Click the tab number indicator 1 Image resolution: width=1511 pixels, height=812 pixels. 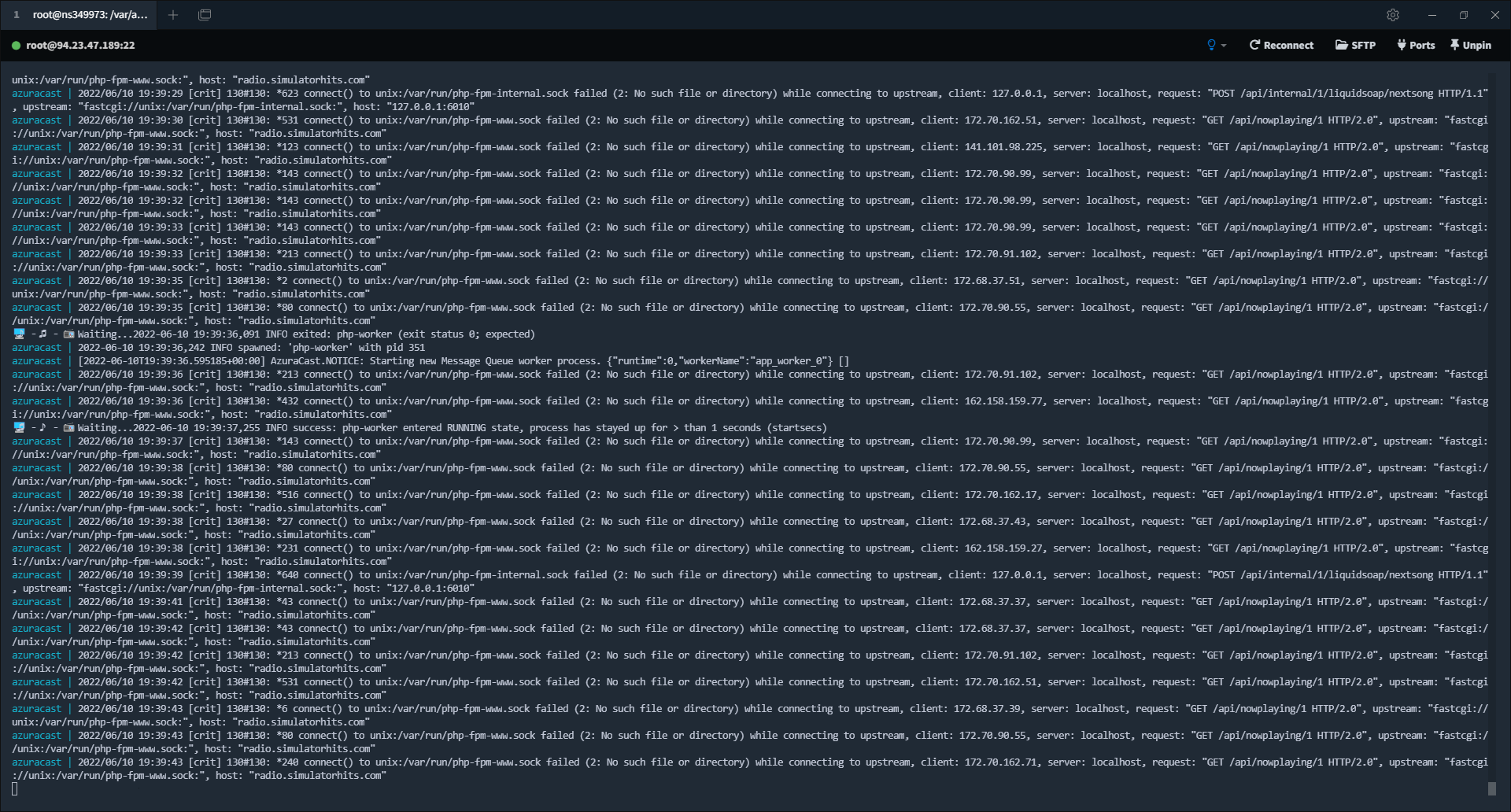(x=17, y=15)
